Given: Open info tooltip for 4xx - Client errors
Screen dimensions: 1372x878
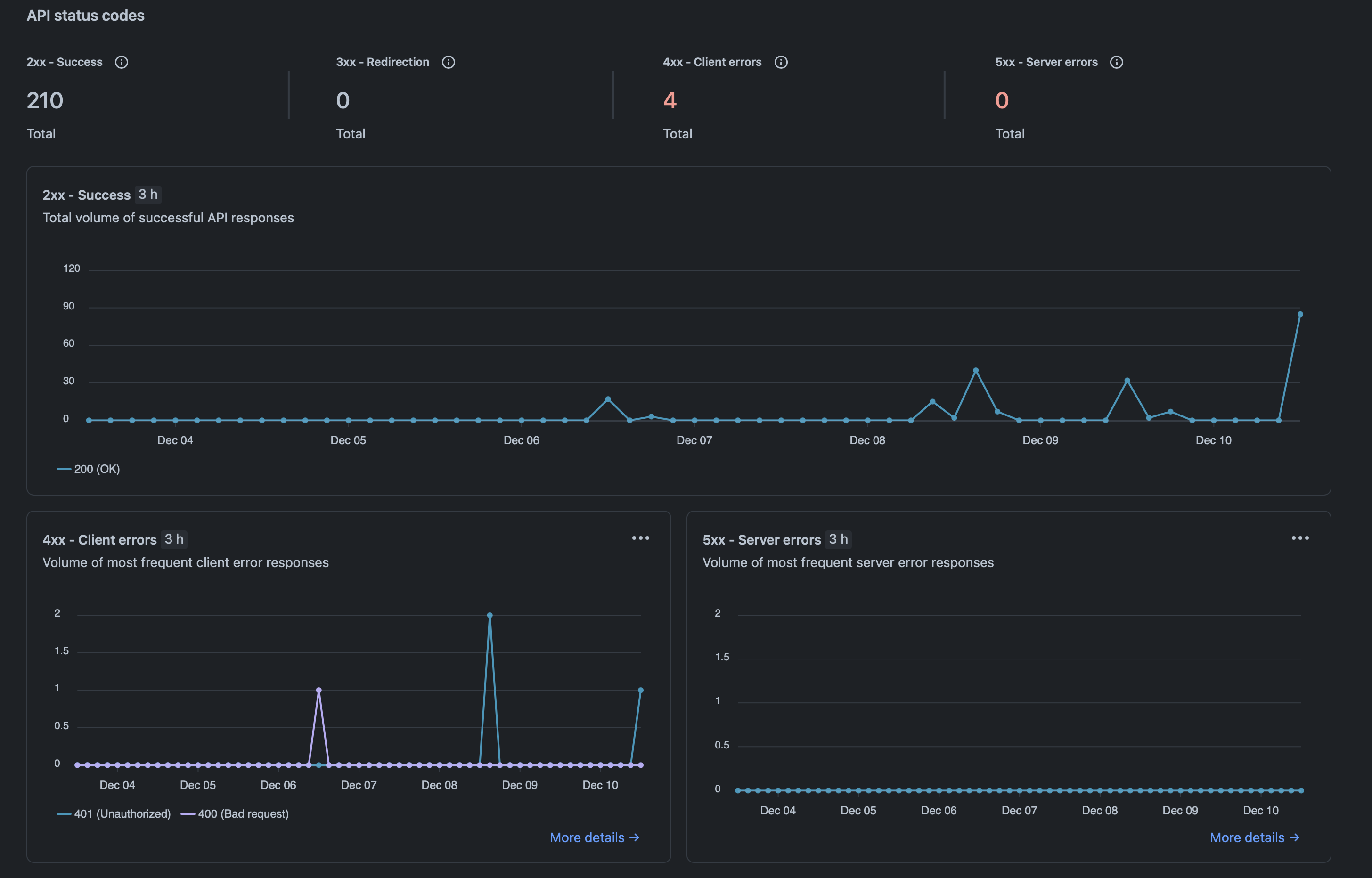Looking at the screenshot, I should [781, 62].
